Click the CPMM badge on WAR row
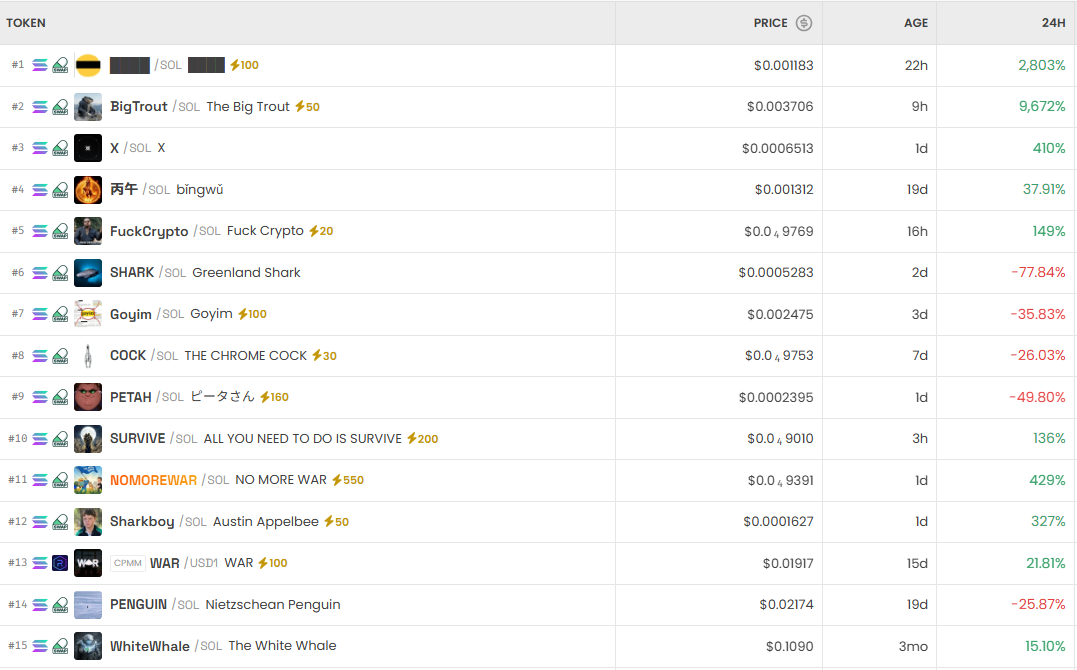Image resolution: width=1077 pixels, height=670 pixels. [x=128, y=563]
